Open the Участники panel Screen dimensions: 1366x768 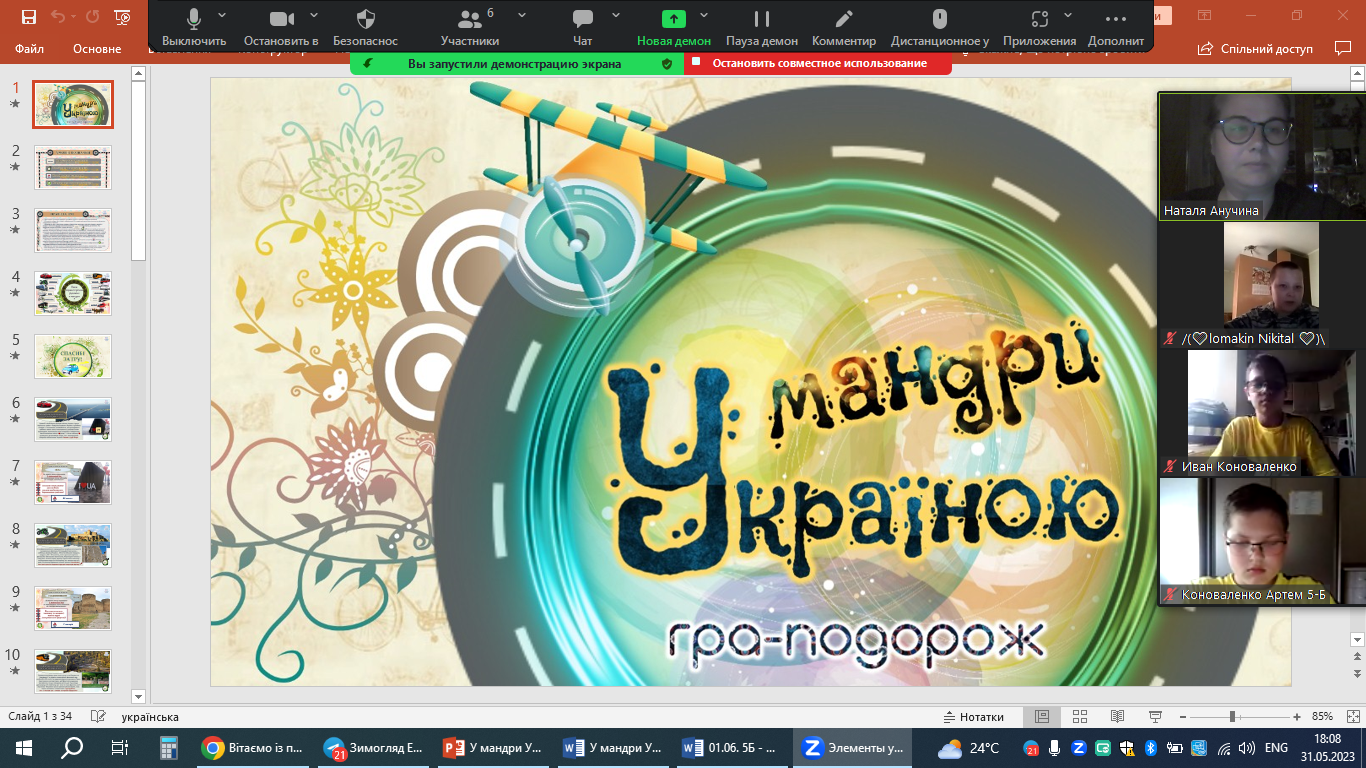coord(469,27)
